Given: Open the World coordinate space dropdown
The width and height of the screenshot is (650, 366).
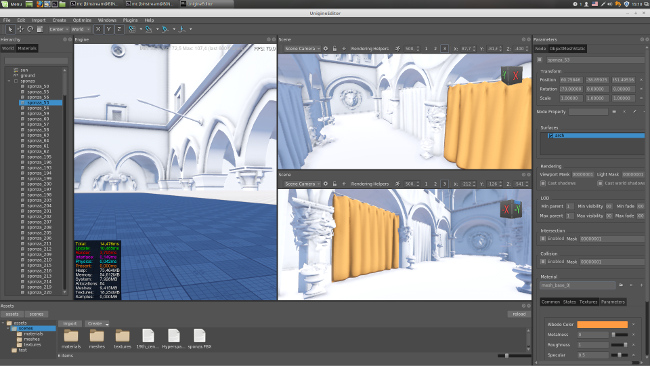Looking at the screenshot, I should pos(80,29).
